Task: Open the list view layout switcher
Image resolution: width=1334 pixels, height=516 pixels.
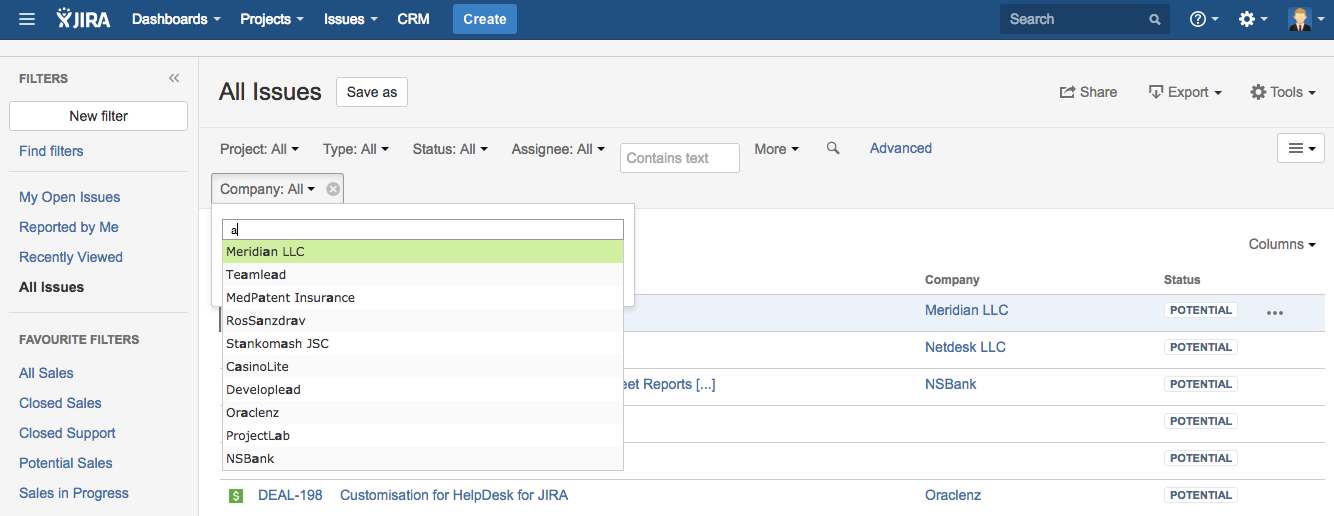Action: click(1300, 148)
